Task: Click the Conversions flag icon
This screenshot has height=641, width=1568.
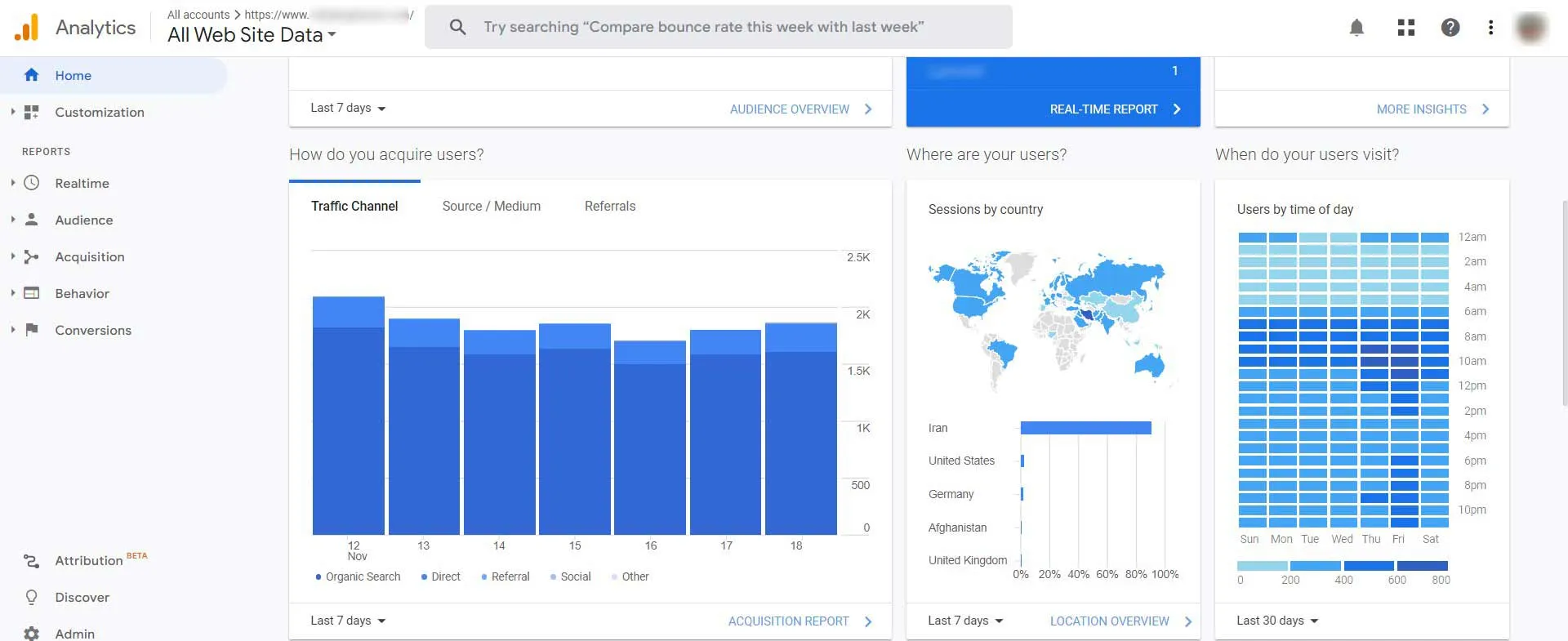Action: tap(32, 330)
